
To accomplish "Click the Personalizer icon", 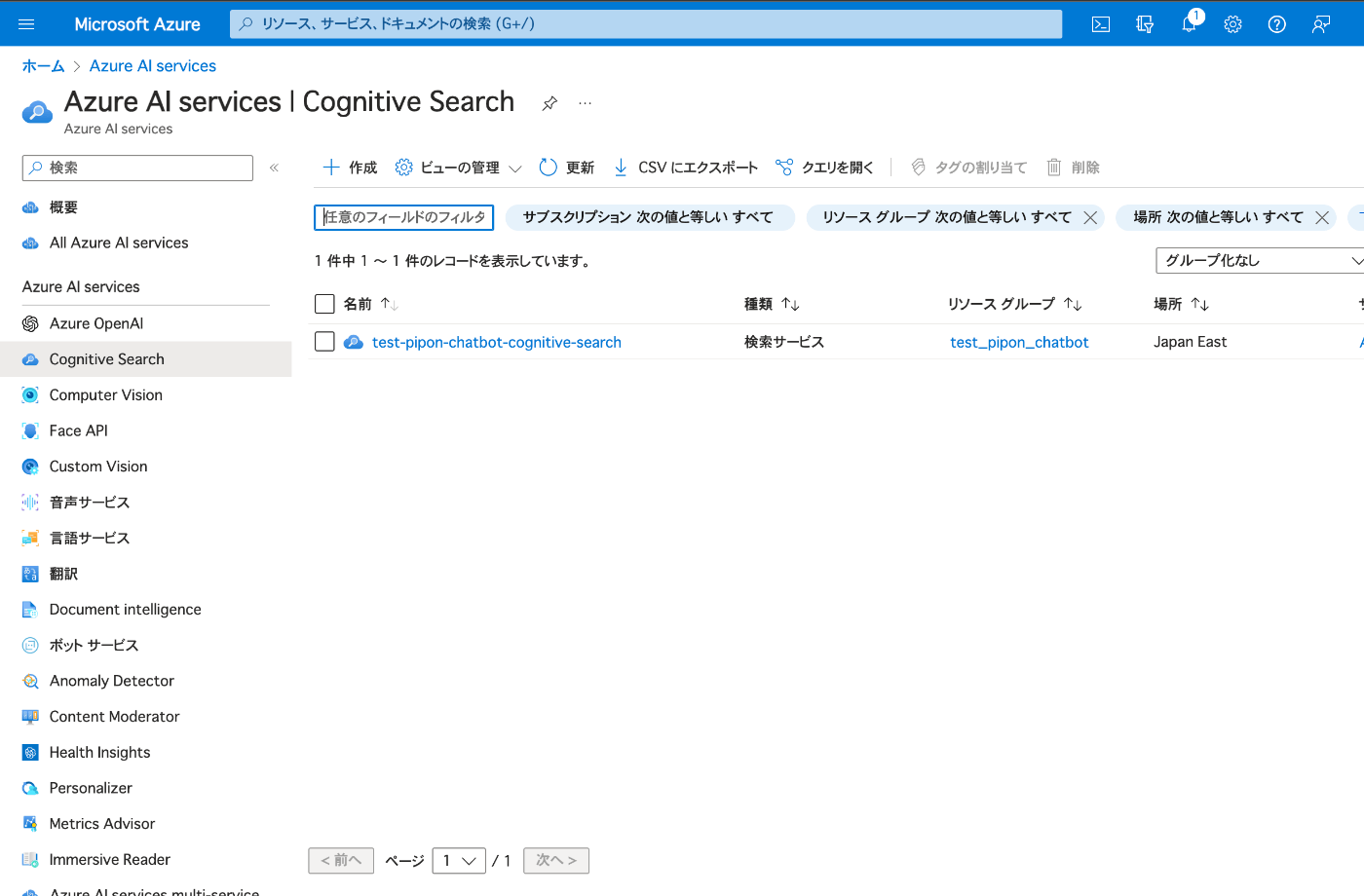I will [x=30, y=788].
